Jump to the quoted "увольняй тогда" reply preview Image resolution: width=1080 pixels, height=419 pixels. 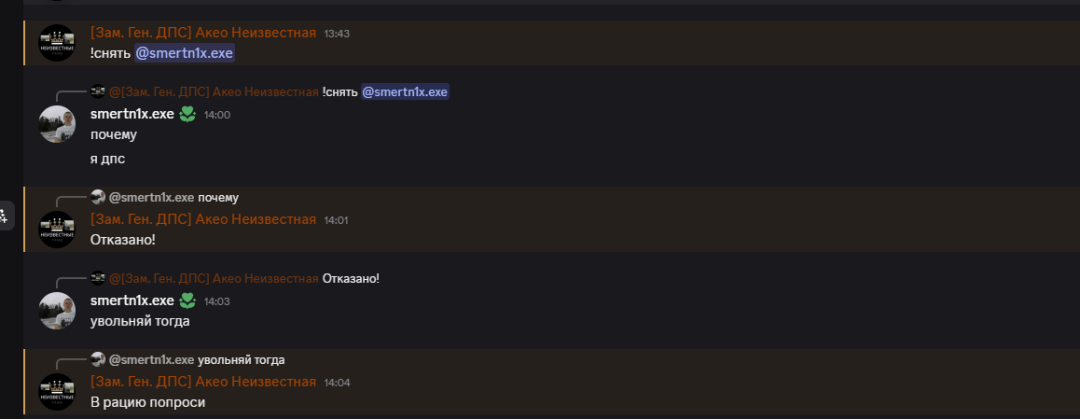point(241,360)
